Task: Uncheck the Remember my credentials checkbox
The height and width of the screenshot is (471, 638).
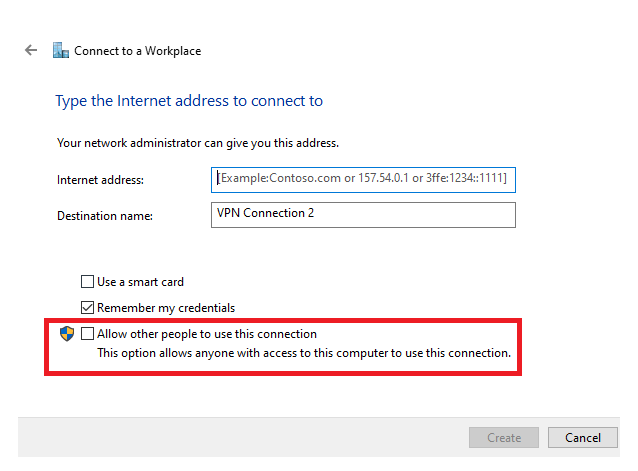Action: click(88, 308)
